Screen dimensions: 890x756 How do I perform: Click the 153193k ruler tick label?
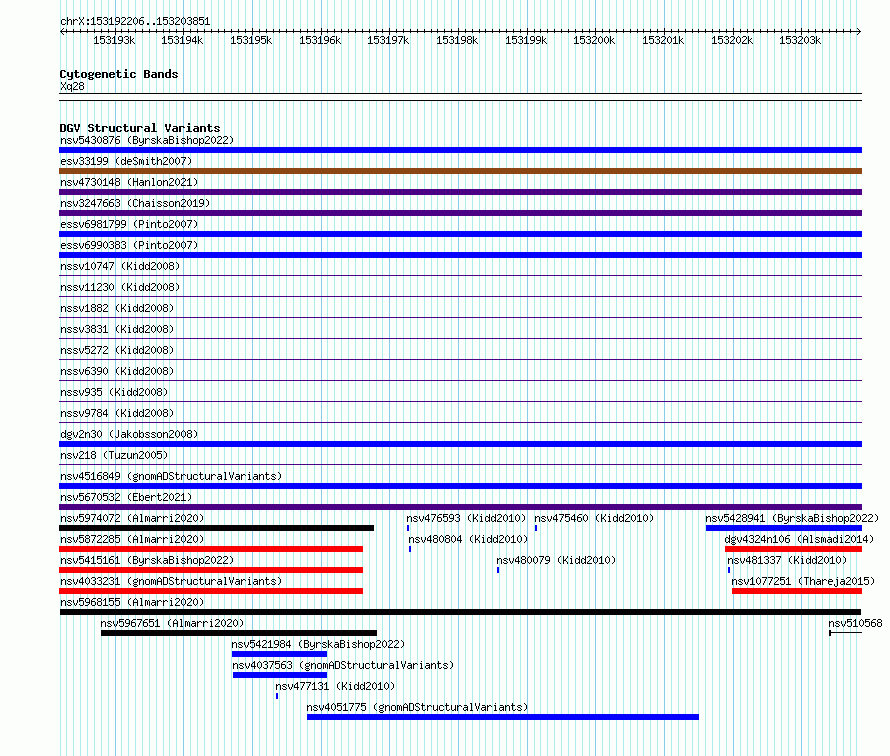114,40
